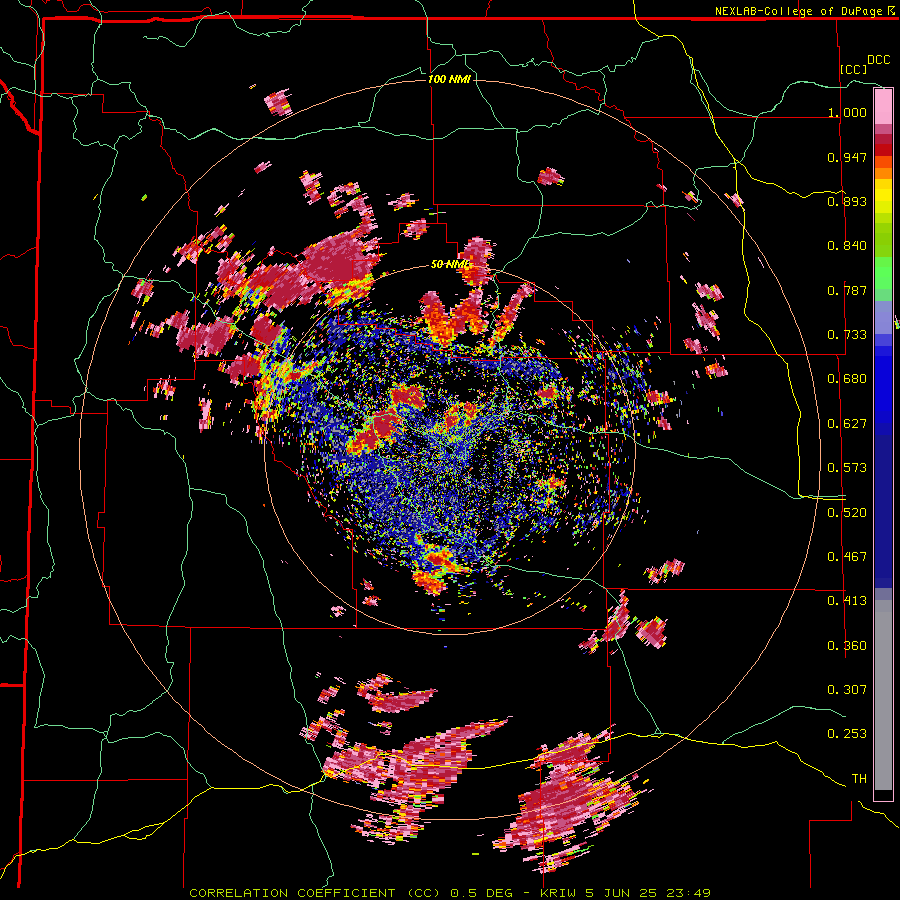The image size is (900, 900).
Task: Click the [CC] label above the legend
Action: tap(853, 69)
